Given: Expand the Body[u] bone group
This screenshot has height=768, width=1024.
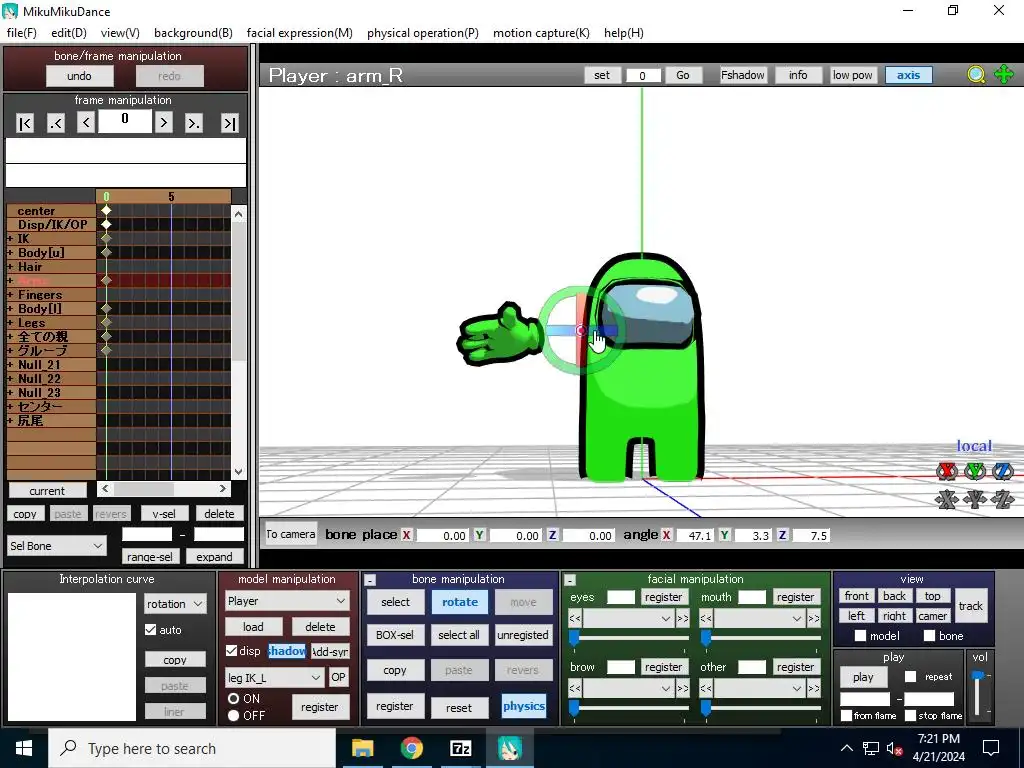Looking at the screenshot, I should point(10,253).
